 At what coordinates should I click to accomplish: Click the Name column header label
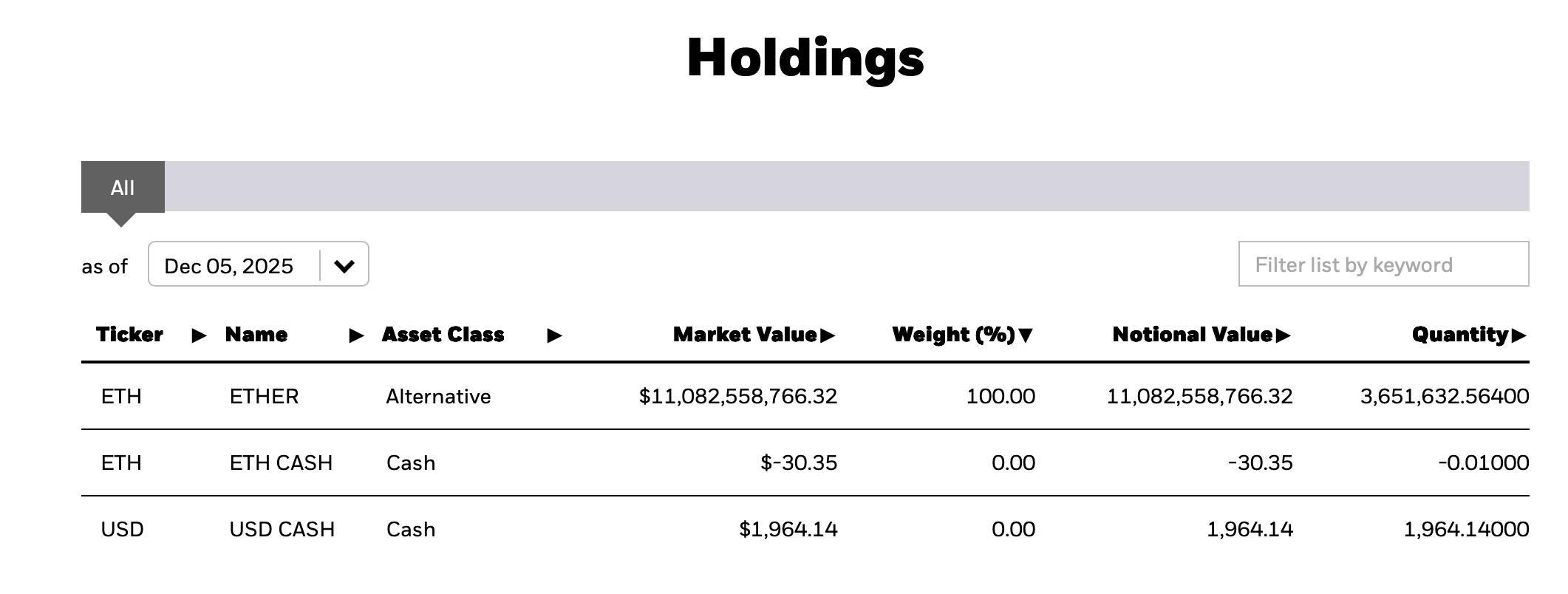[256, 334]
